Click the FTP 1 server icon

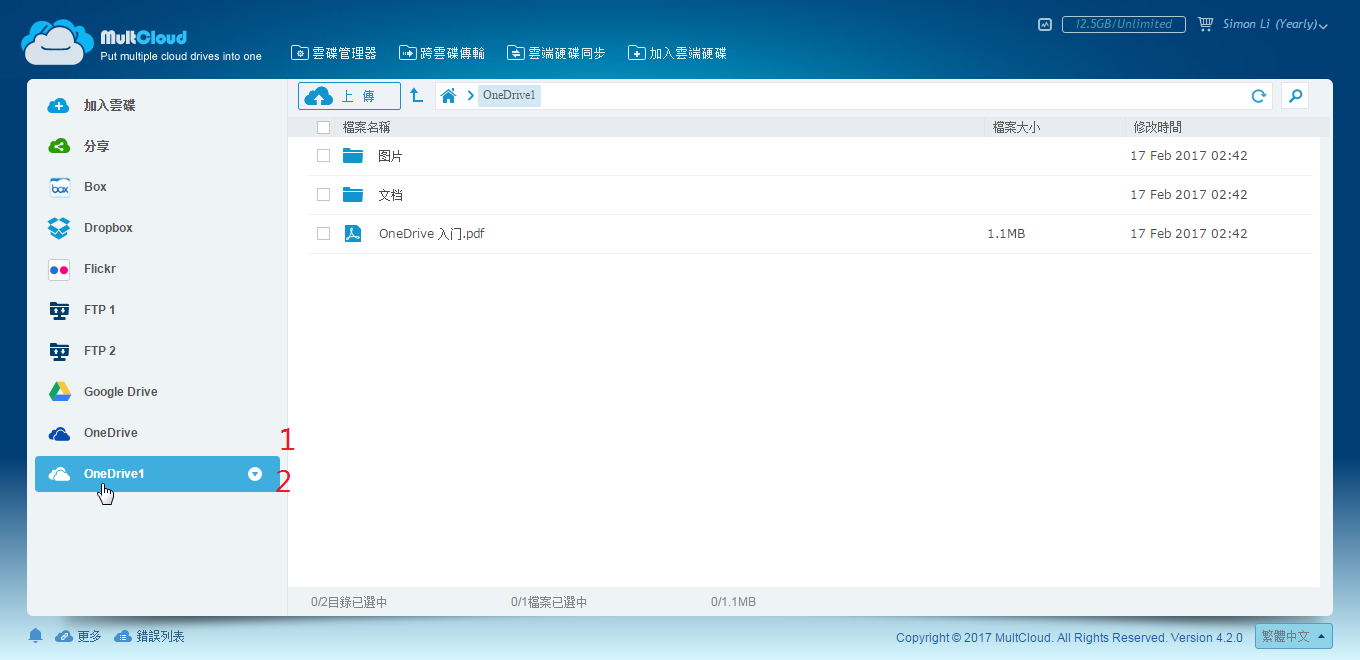tap(59, 310)
